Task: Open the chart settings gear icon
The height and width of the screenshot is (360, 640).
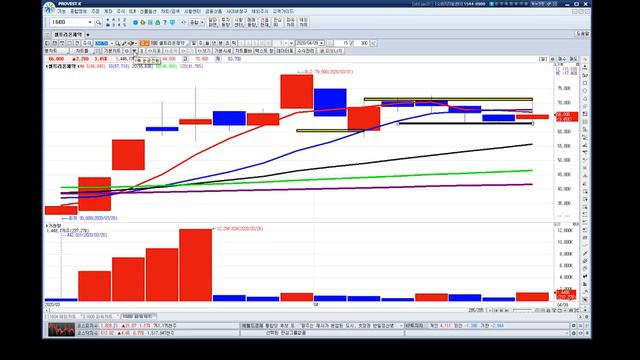Action: pyautogui.click(x=127, y=51)
